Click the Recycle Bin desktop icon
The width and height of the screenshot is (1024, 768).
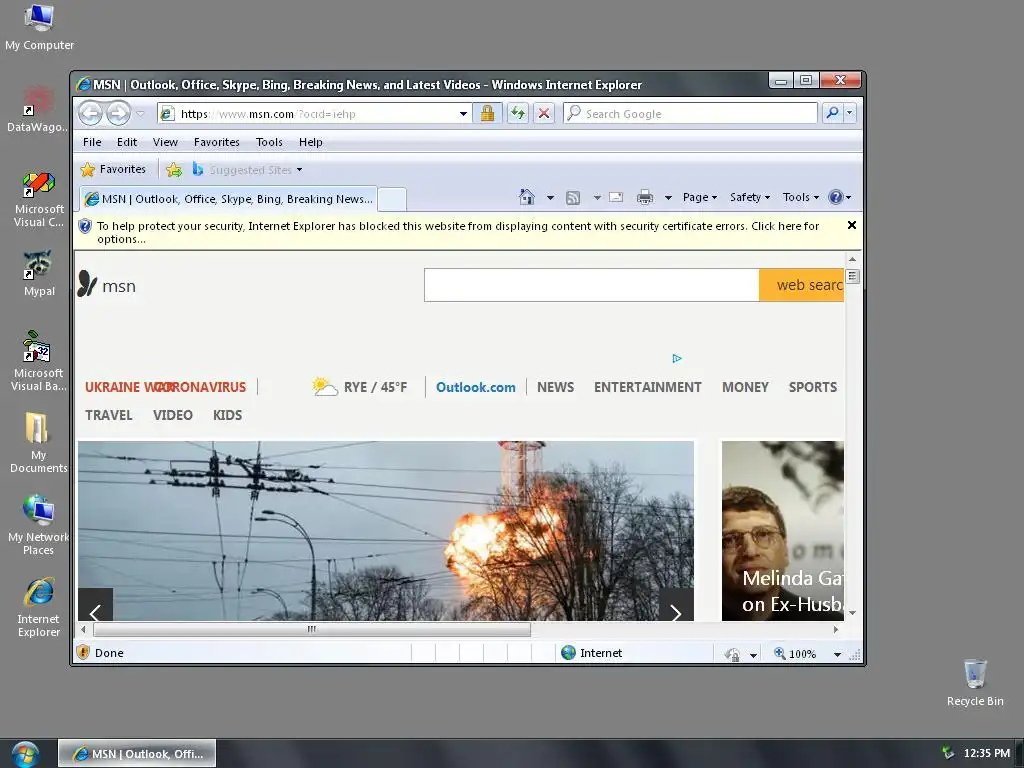click(975, 682)
